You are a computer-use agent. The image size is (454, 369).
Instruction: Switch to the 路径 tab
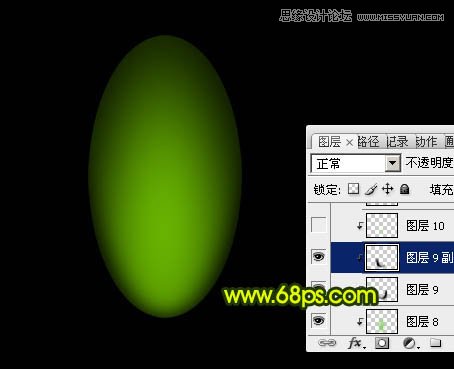(x=368, y=142)
